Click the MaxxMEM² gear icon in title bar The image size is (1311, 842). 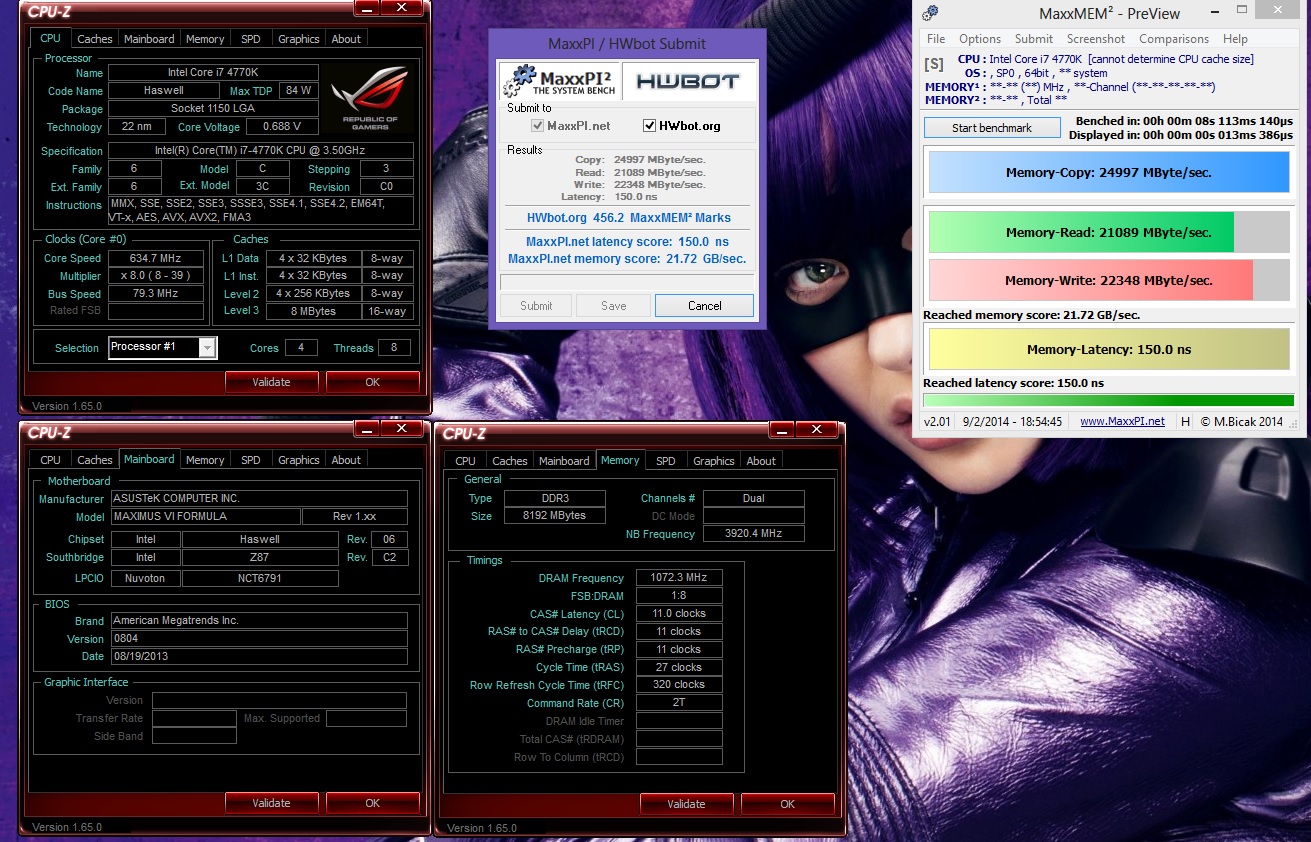(930, 13)
